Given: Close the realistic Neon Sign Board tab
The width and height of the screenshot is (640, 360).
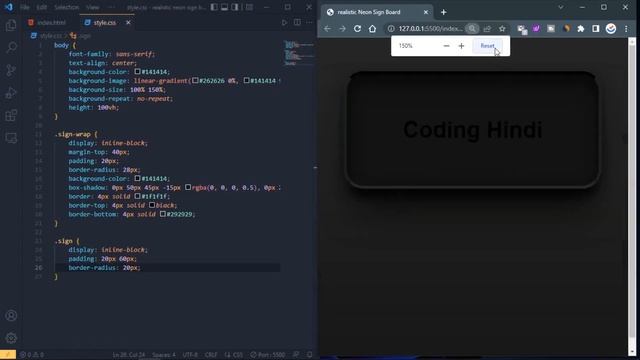Looking at the screenshot, I should pos(426,12).
